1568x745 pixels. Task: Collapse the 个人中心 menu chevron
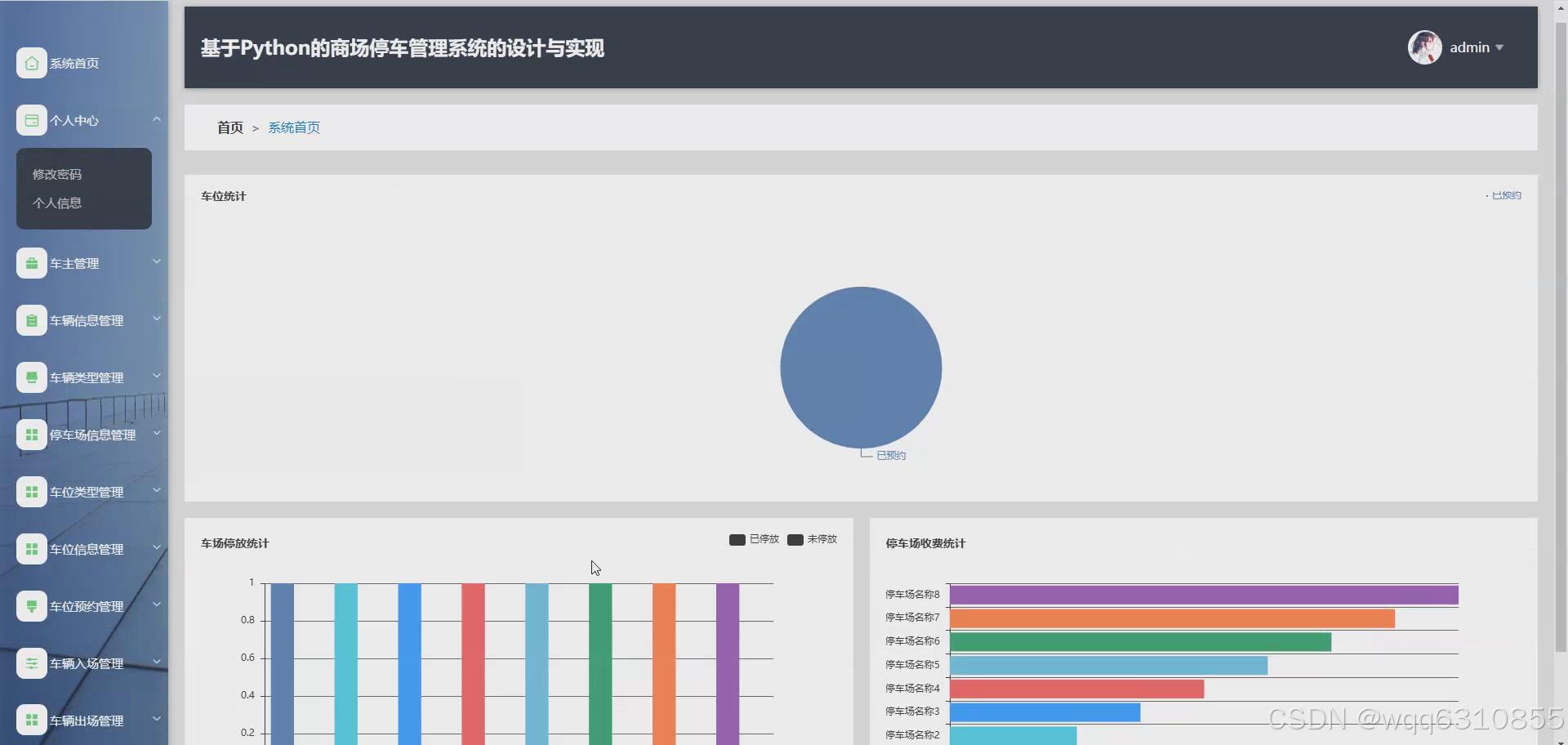point(157,119)
